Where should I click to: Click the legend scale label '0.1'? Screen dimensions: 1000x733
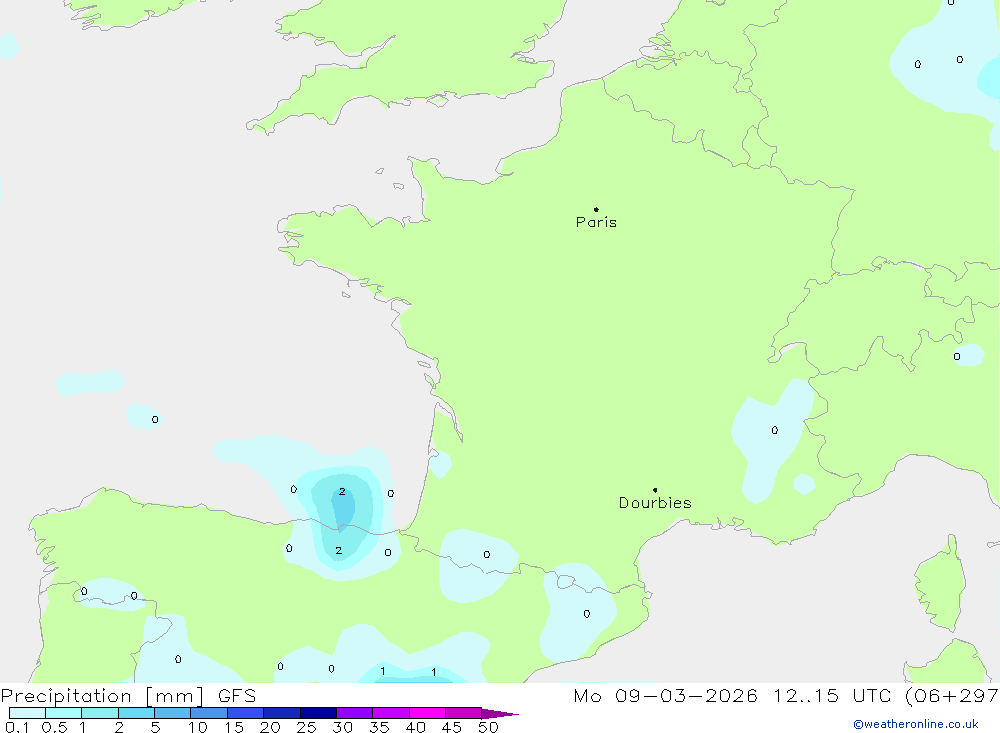click(17, 727)
